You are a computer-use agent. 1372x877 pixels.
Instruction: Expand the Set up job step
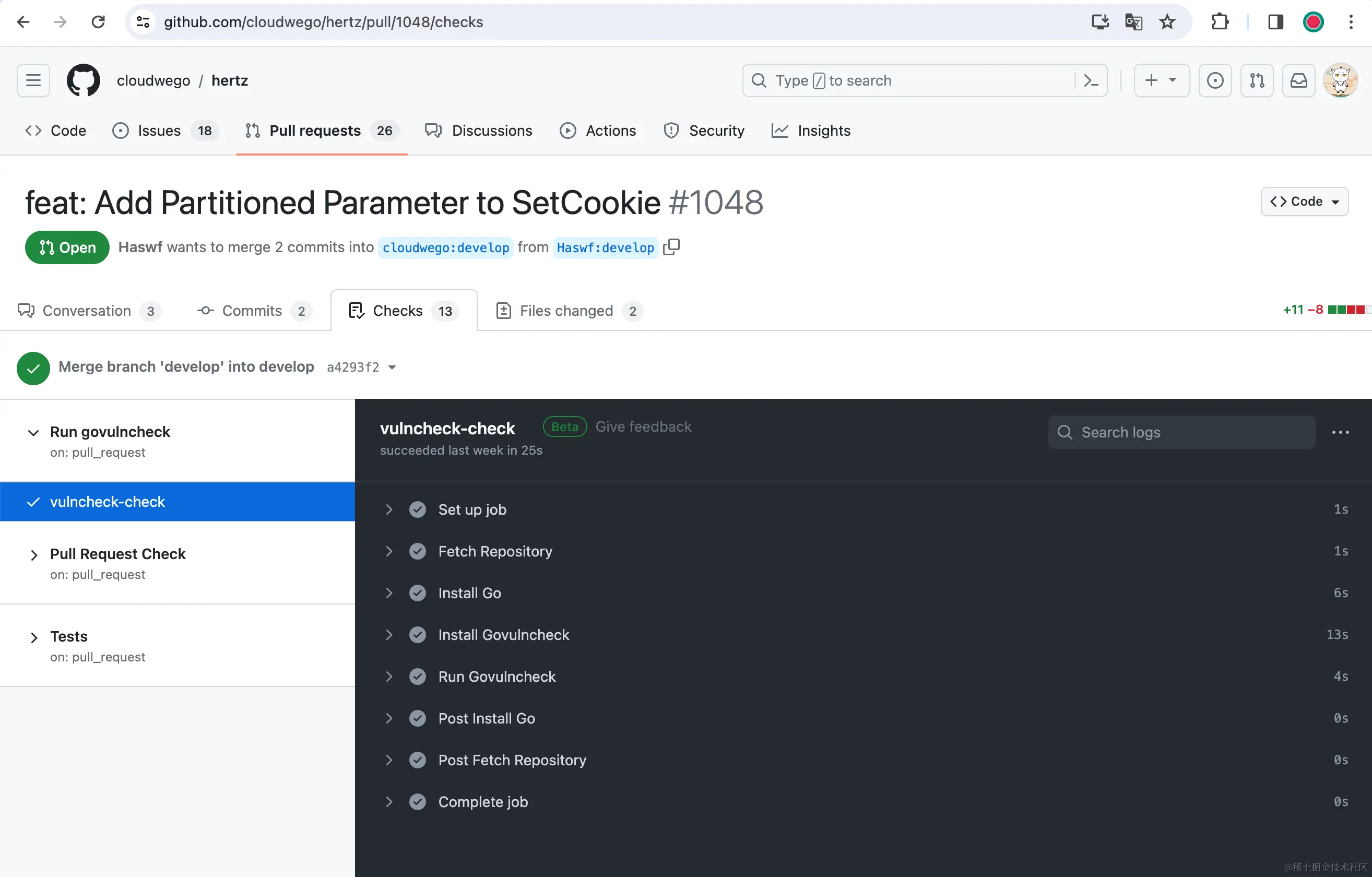click(x=388, y=509)
